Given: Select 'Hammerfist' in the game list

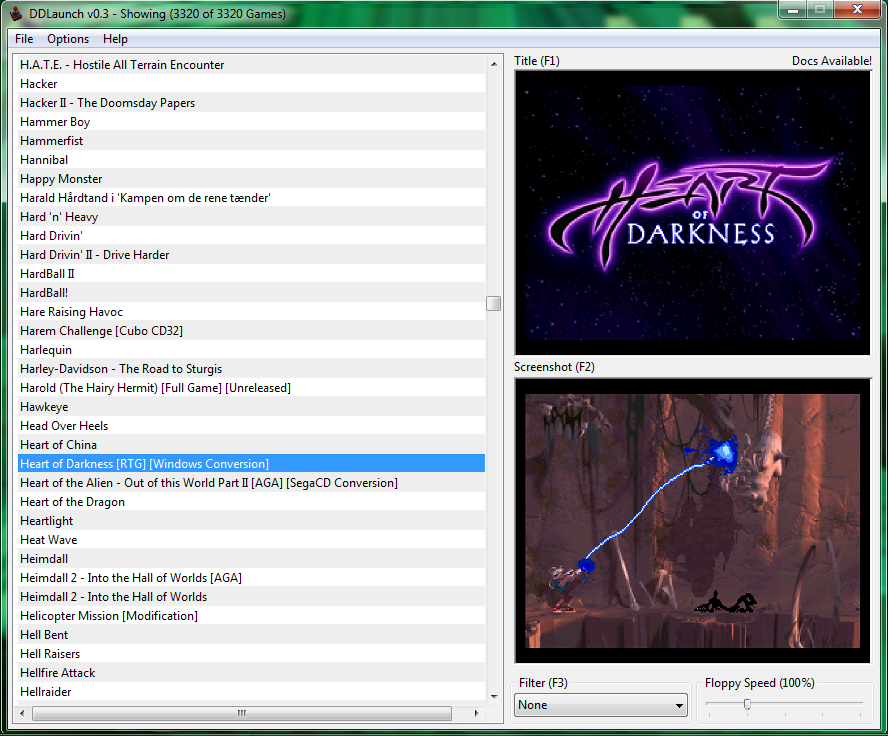Looking at the screenshot, I should click(x=251, y=141).
